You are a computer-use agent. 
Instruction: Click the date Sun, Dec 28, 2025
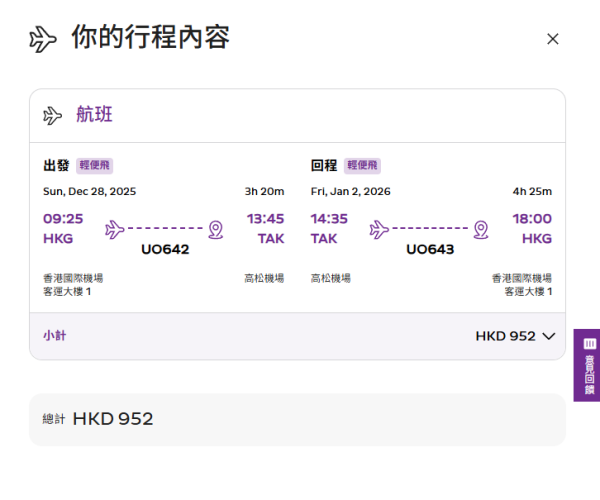(x=90, y=191)
